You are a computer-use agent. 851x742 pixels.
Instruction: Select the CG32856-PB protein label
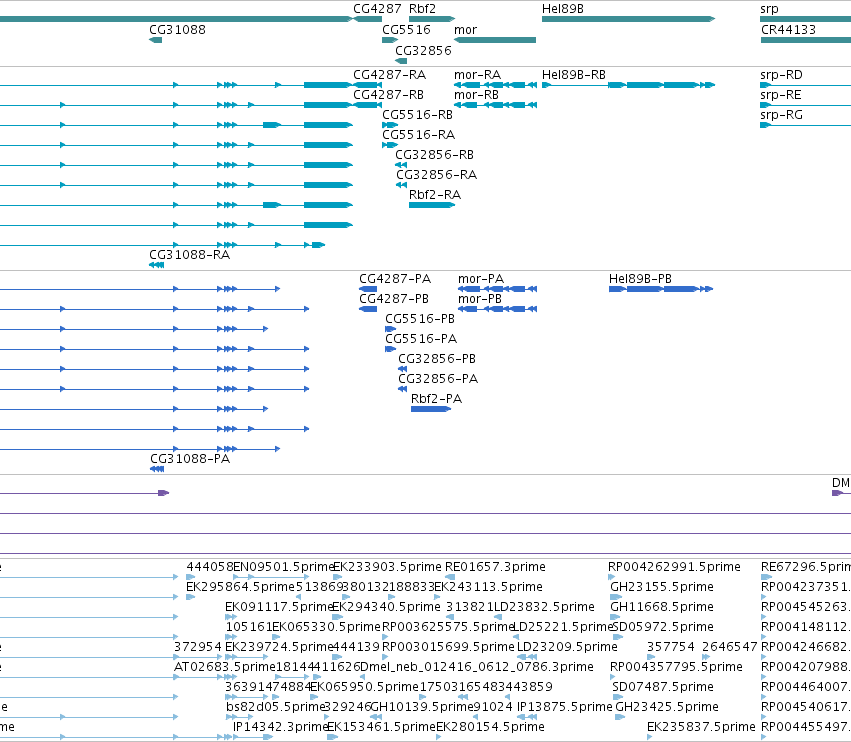[x=437, y=359]
